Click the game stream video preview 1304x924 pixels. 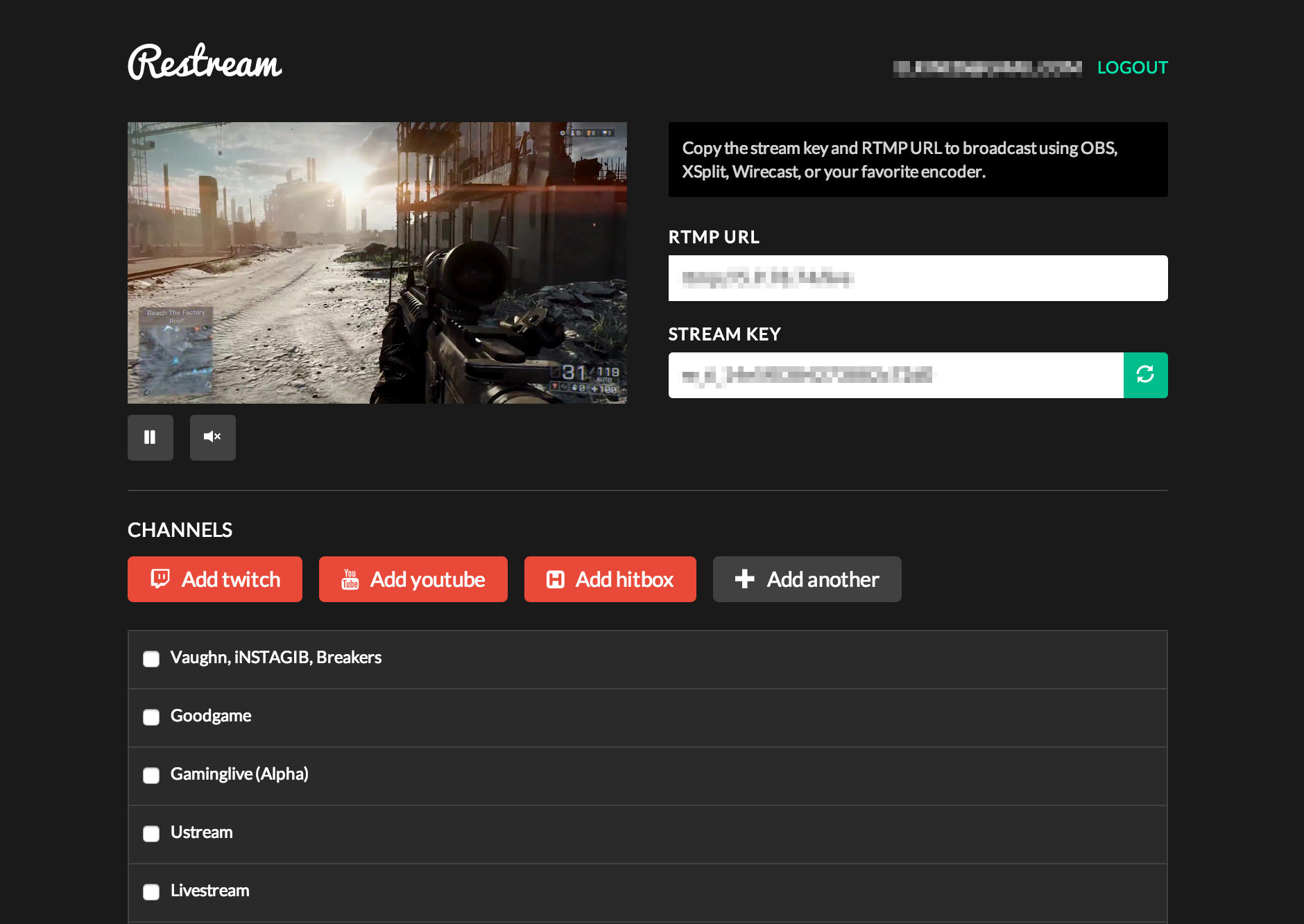[x=377, y=262]
